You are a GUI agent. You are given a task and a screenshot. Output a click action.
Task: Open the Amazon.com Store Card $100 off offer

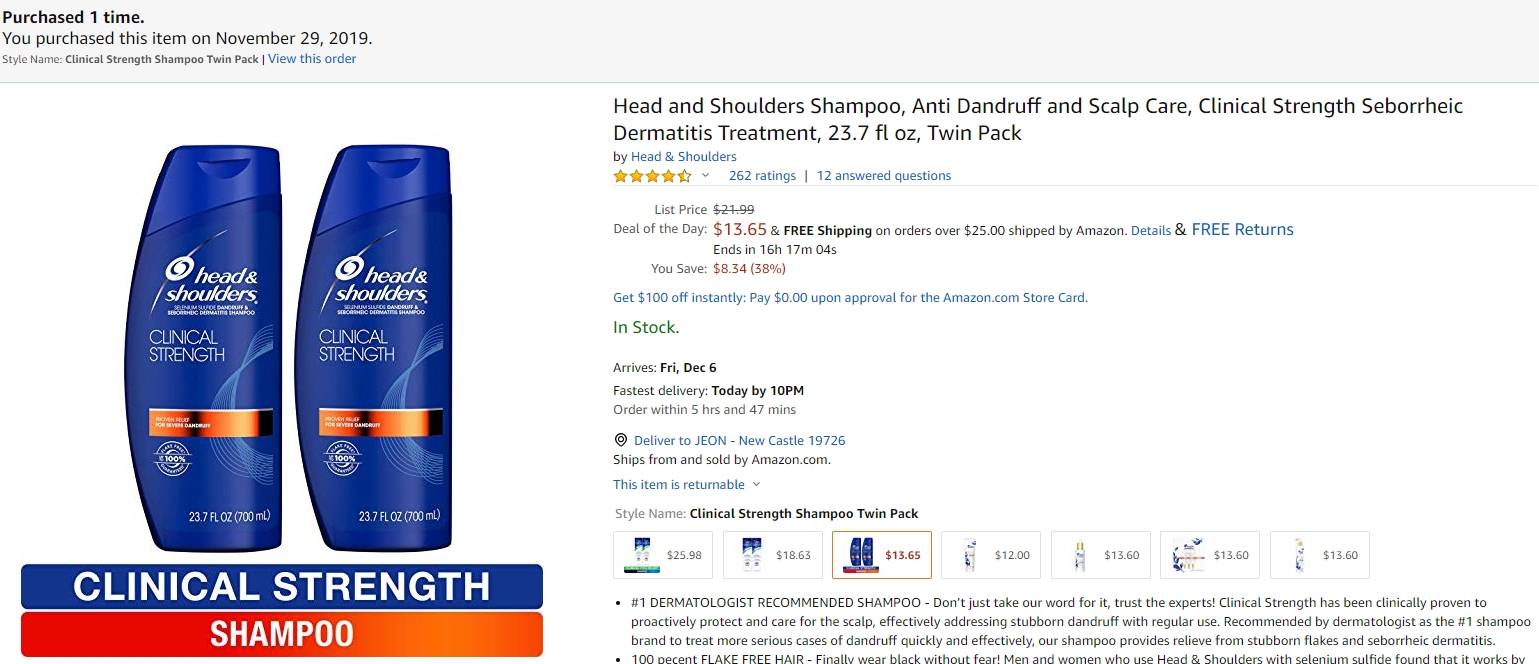pyautogui.click(x=850, y=297)
